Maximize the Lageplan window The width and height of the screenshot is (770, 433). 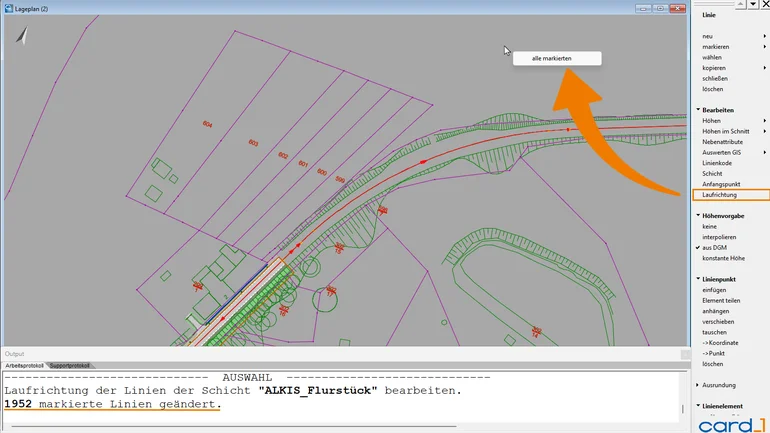point(659,8)
